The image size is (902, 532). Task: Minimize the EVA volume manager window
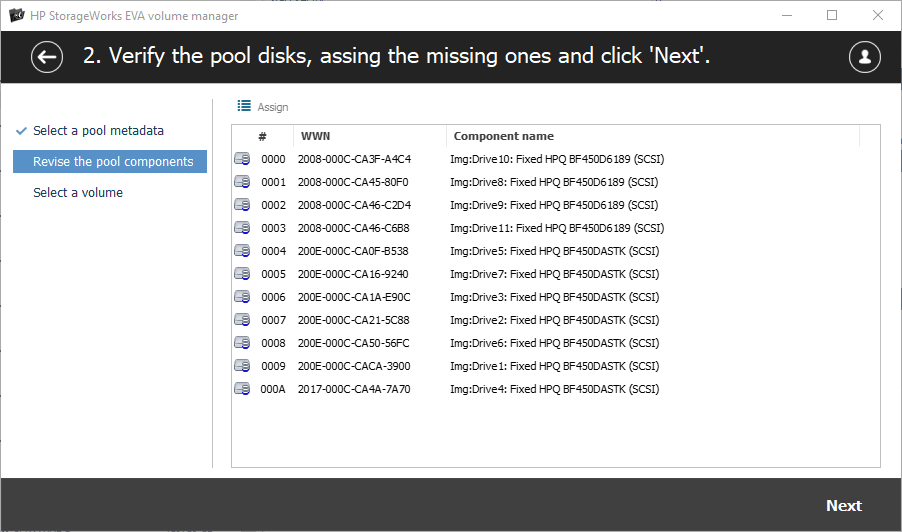pos(787,16)
